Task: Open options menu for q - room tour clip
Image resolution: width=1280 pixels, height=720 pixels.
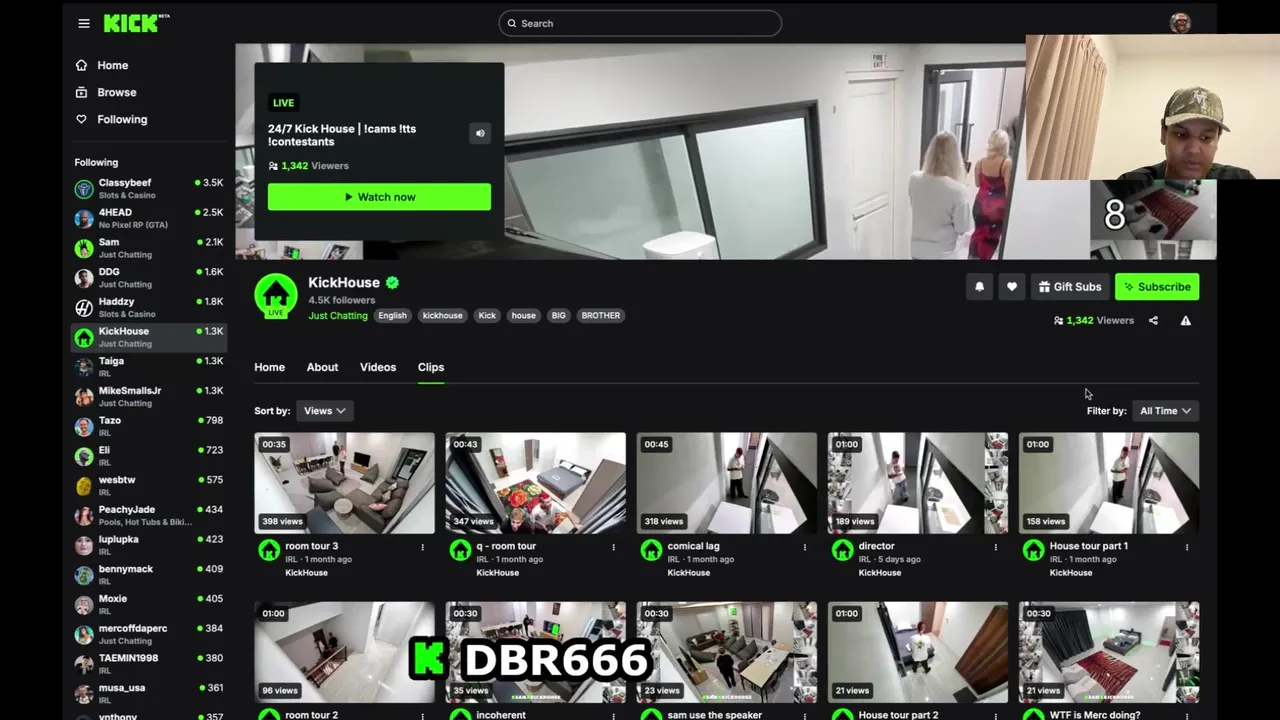Action: click(613, 547)
